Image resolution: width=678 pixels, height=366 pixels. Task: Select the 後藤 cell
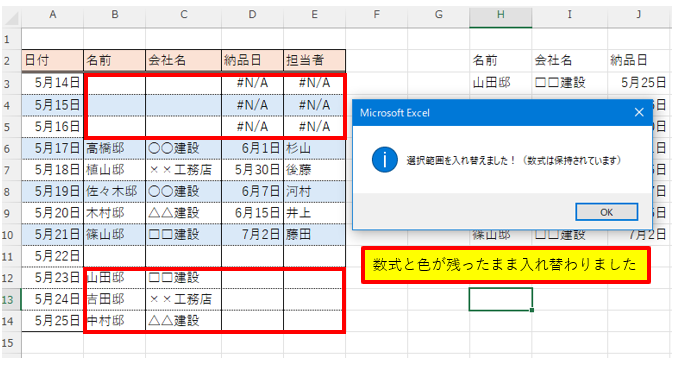[x=314, y=170]
